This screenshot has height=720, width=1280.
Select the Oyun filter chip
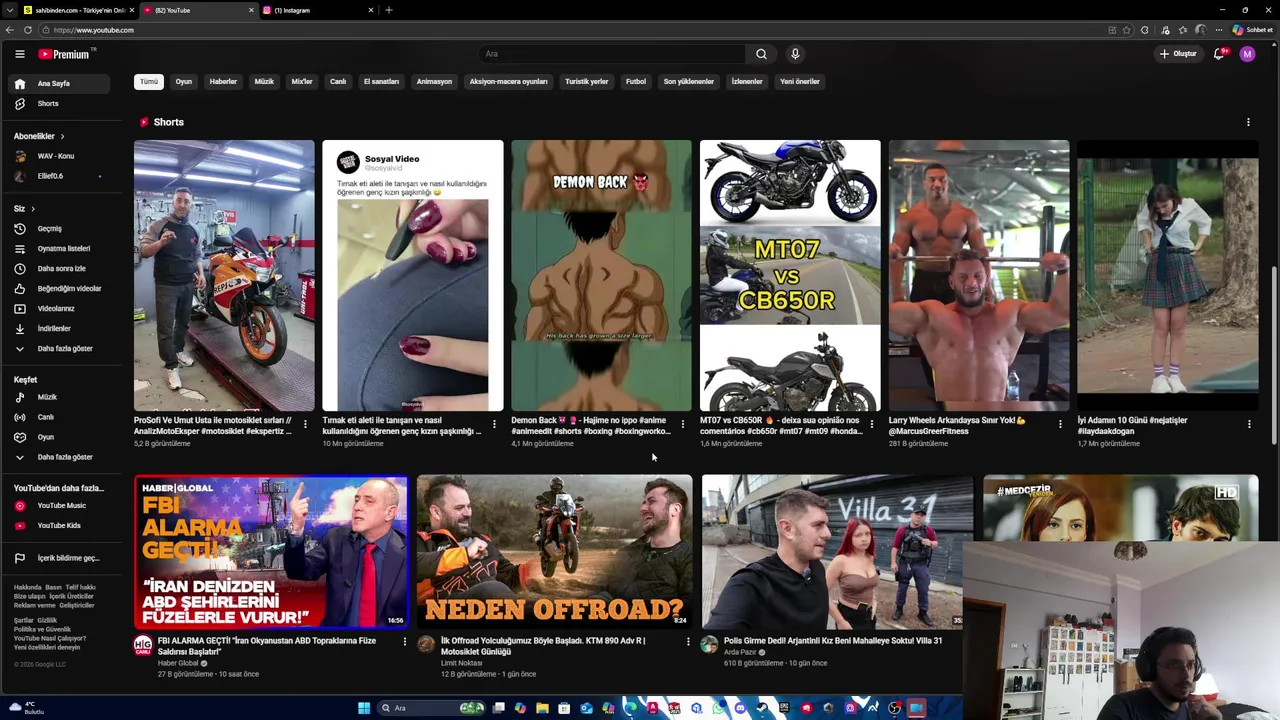[x=184, y=82]
